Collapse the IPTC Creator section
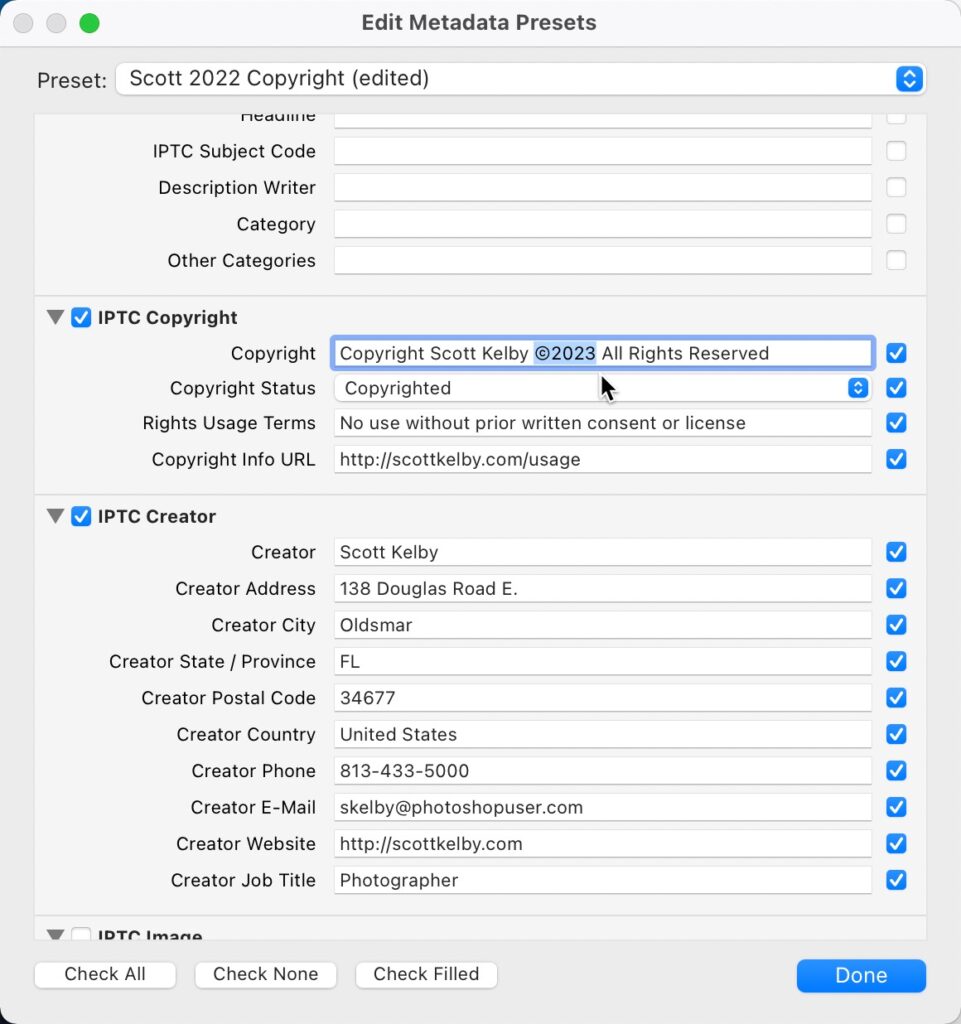This screenshot has width=961, height=1024. pos(55,516)
